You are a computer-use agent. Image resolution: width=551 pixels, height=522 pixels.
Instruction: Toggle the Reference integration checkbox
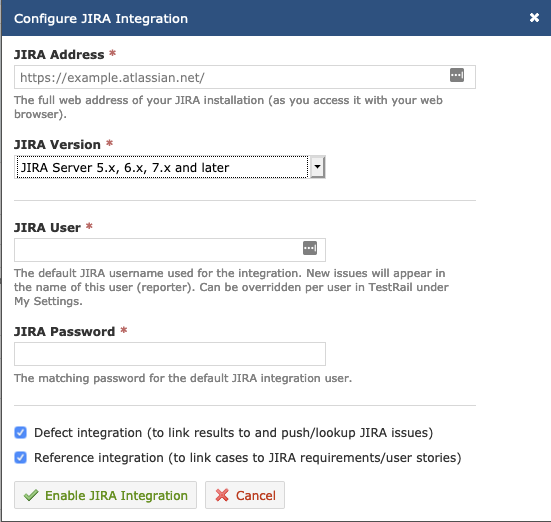coord(20,458)
